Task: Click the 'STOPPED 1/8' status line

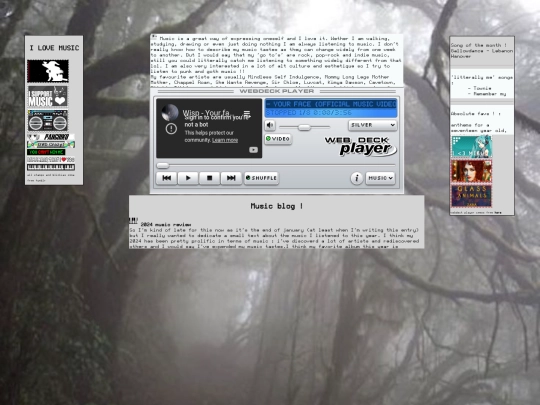Action: (309, 113)
